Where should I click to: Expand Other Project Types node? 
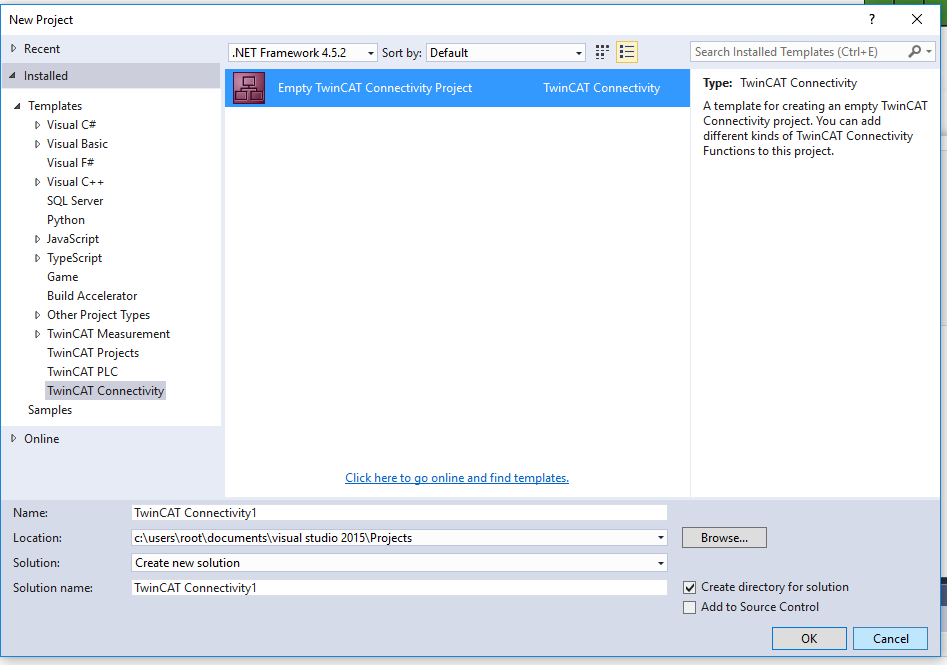point(37,315)
